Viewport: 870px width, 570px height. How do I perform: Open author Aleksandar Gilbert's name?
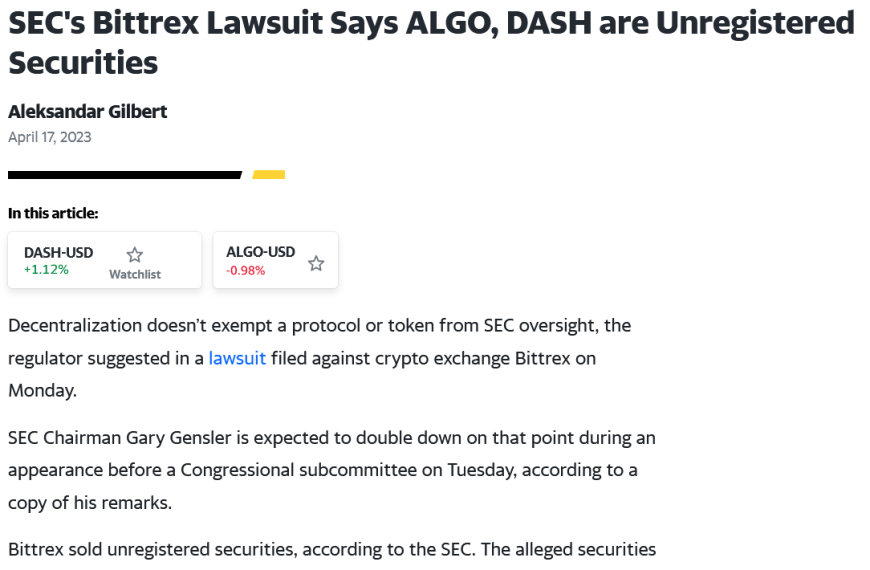pos(87,112)
